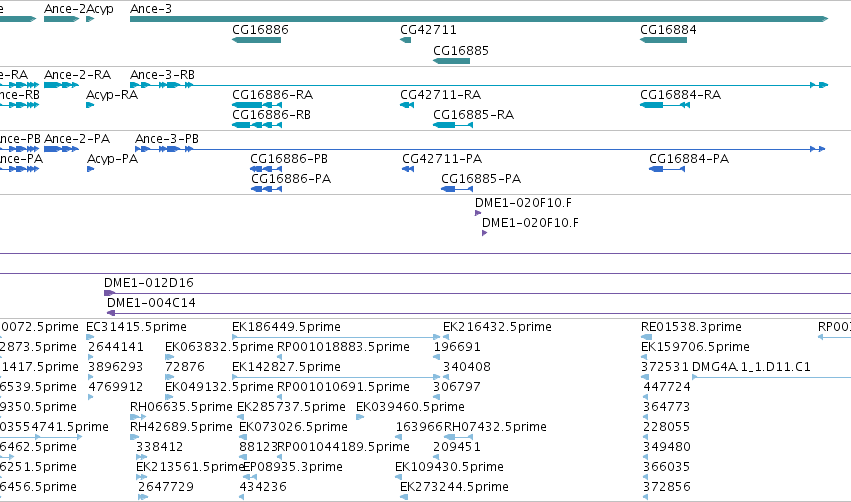Click the DMG4A.1_1.D11.C1 feature label

click(751, 367)
